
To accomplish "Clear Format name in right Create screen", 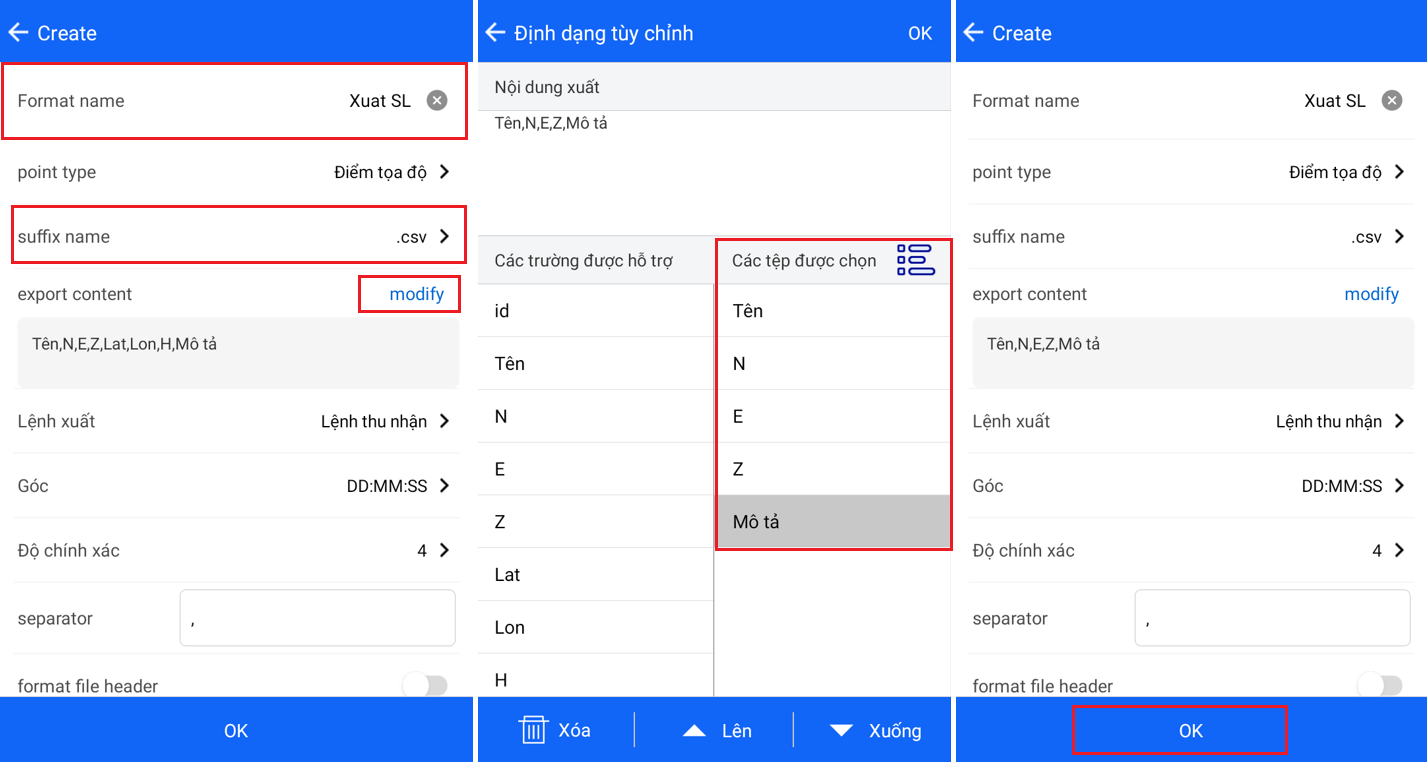I will click(1392, 100).
